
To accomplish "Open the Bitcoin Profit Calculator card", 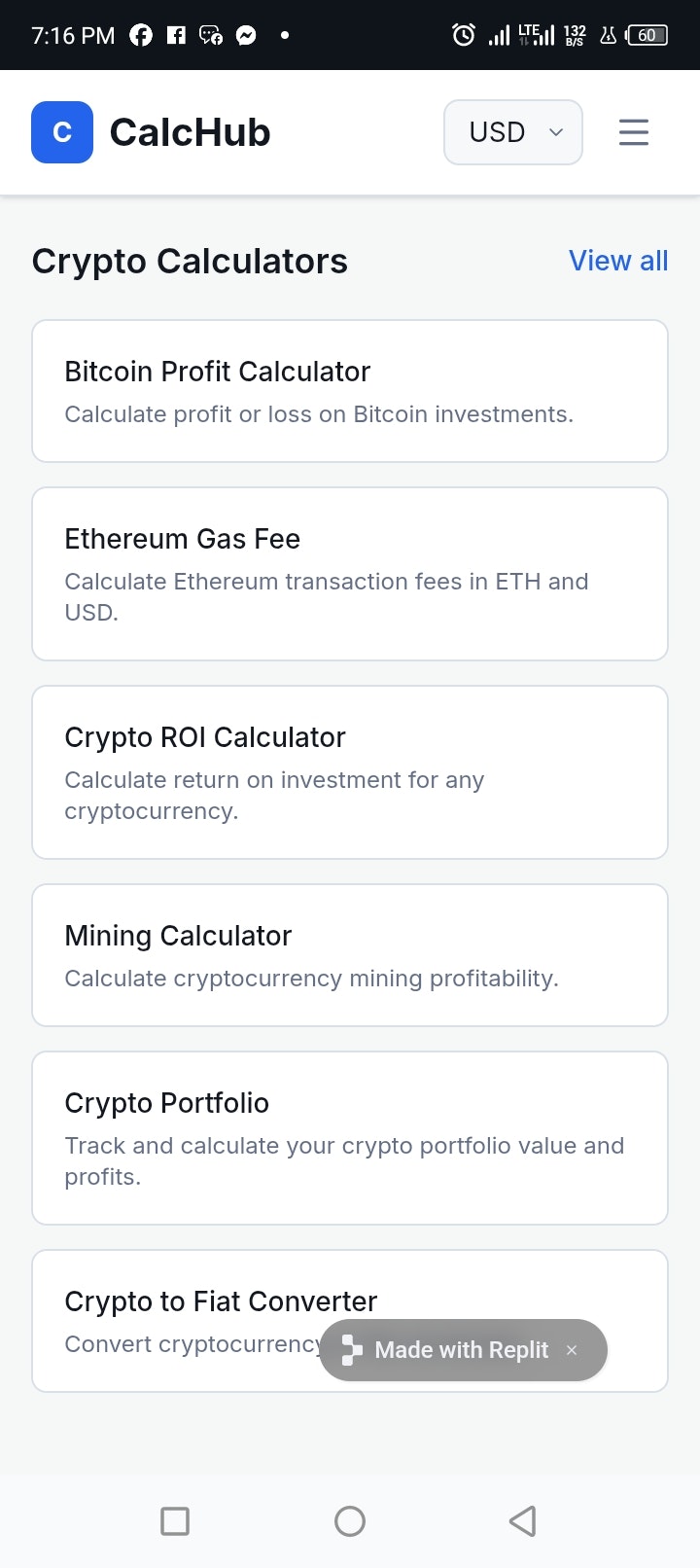I will (x=350, y=391).
